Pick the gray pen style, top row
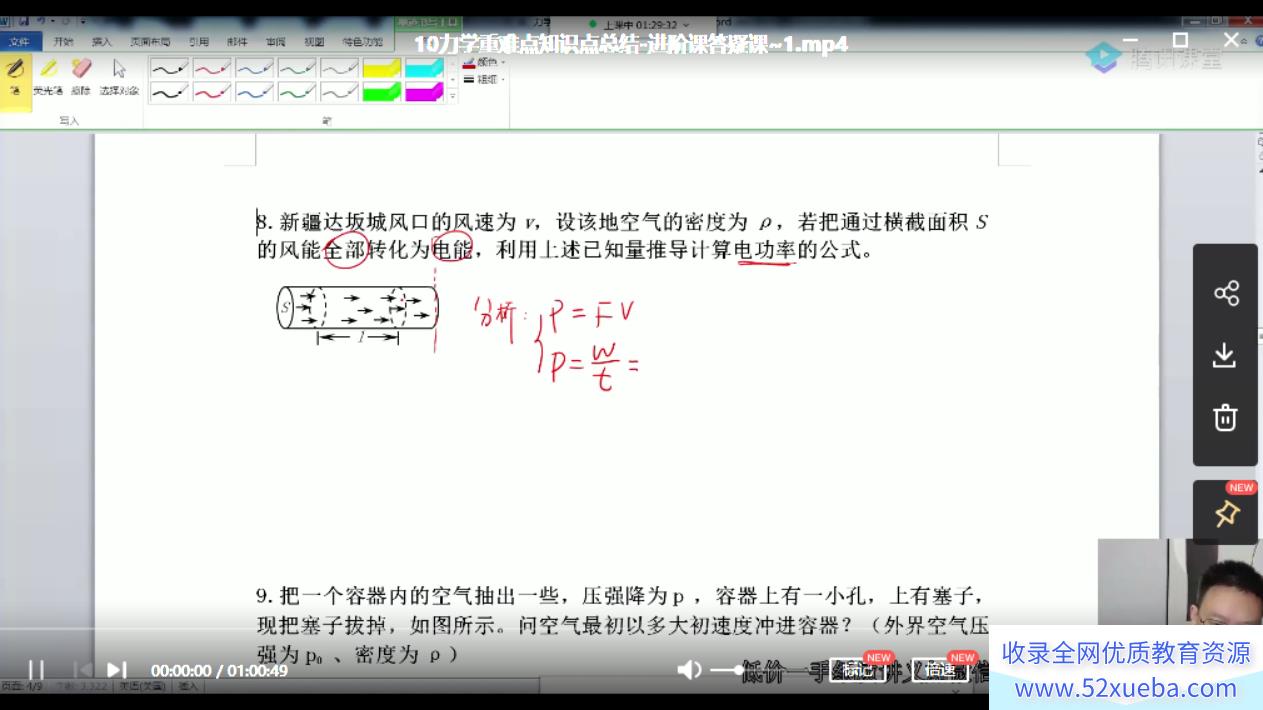 tap(339, 68)
